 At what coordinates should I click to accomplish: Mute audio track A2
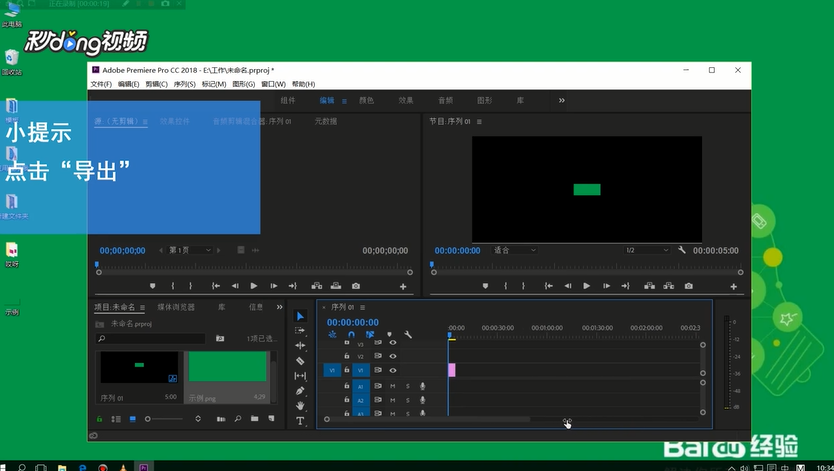point(393,400)
